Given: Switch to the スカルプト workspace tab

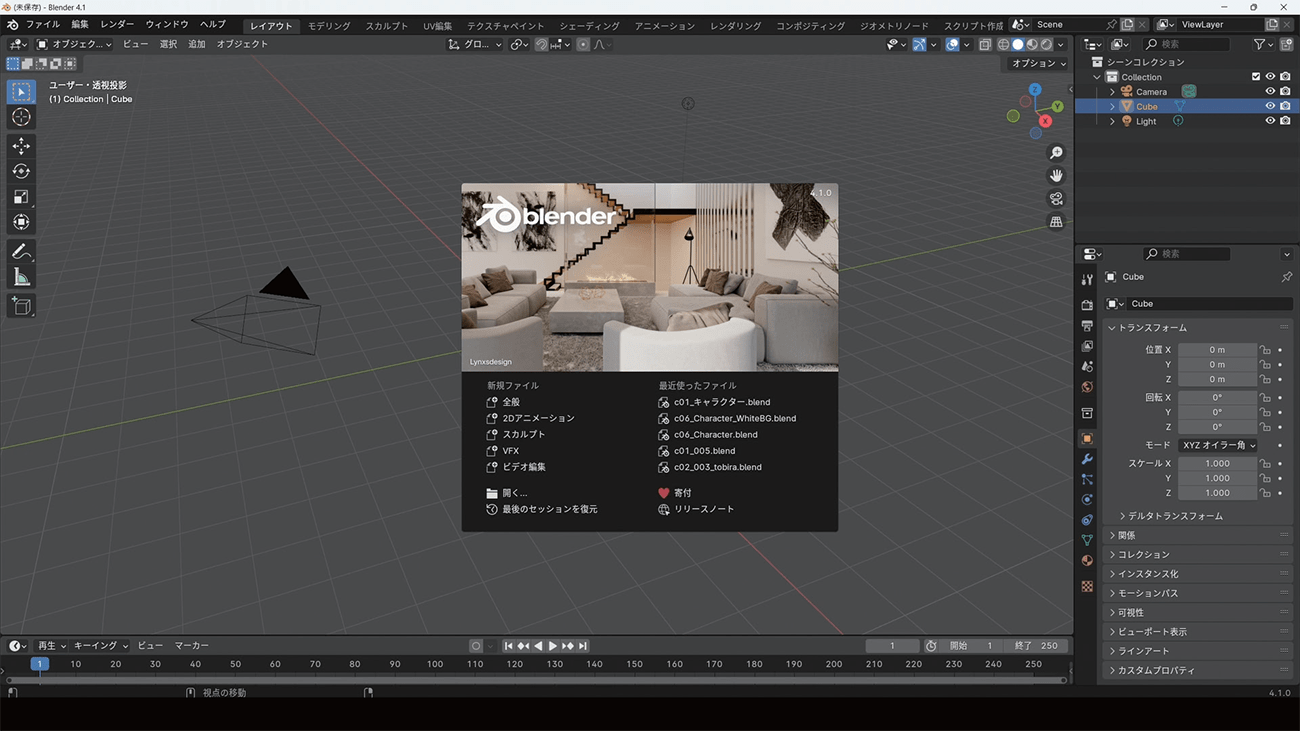Looking at the screenshot, I should click(386, 25).
